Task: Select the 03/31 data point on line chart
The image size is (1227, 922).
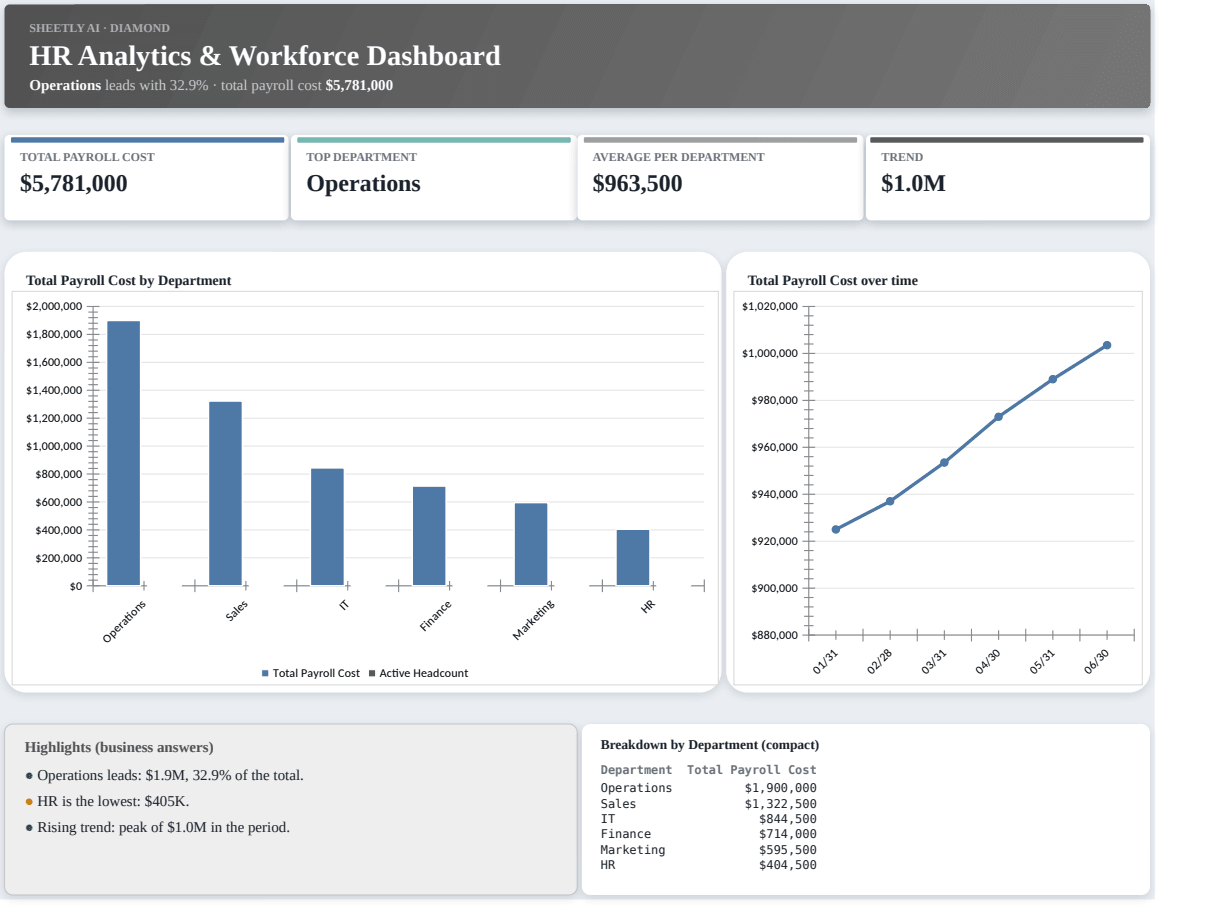Action: (x=944, y=462)
